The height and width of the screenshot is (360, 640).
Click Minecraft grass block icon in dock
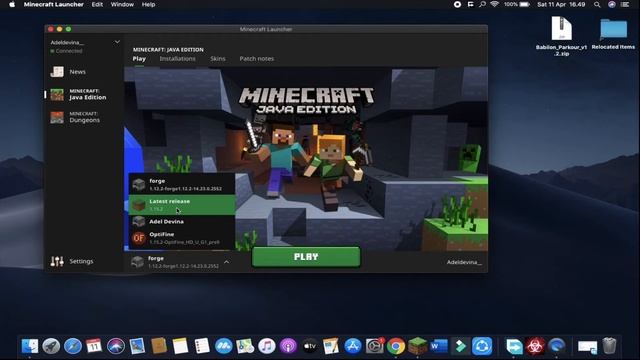417,346
